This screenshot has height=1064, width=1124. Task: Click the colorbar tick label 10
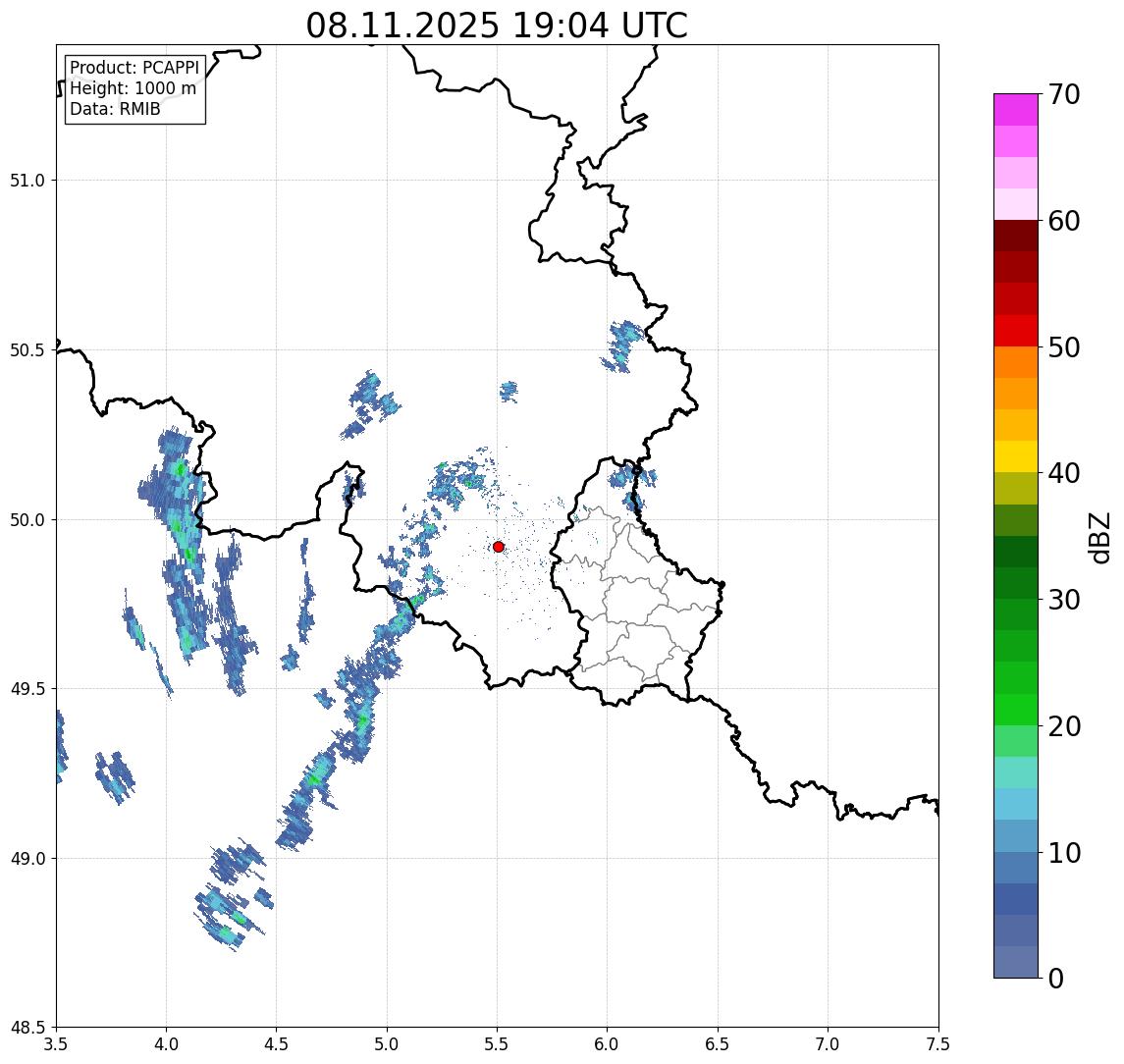[x=1064, y=853]
